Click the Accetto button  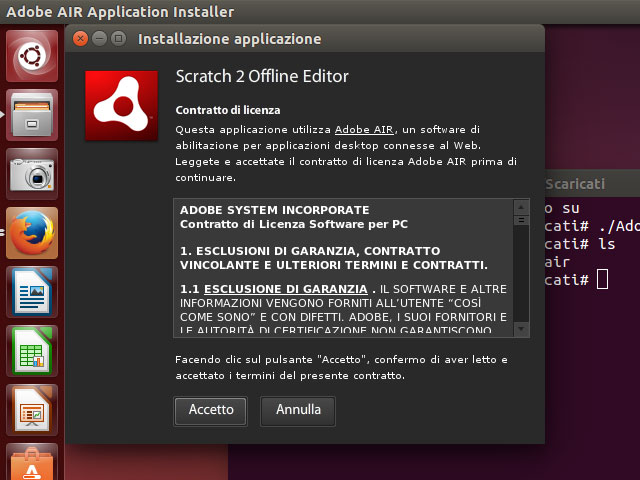tap(211, 411)
